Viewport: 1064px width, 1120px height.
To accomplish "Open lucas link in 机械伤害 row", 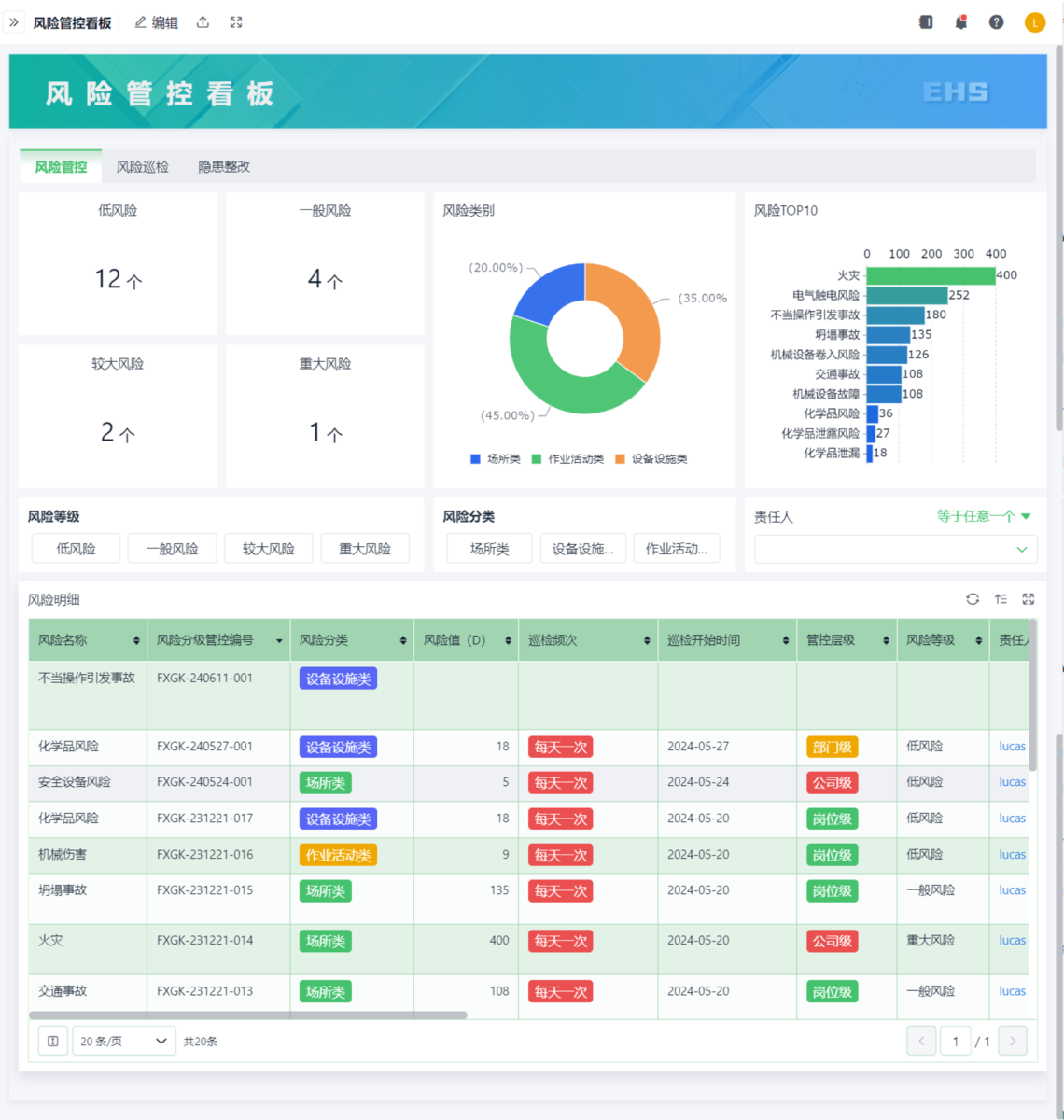I will tap(1012, 855).
